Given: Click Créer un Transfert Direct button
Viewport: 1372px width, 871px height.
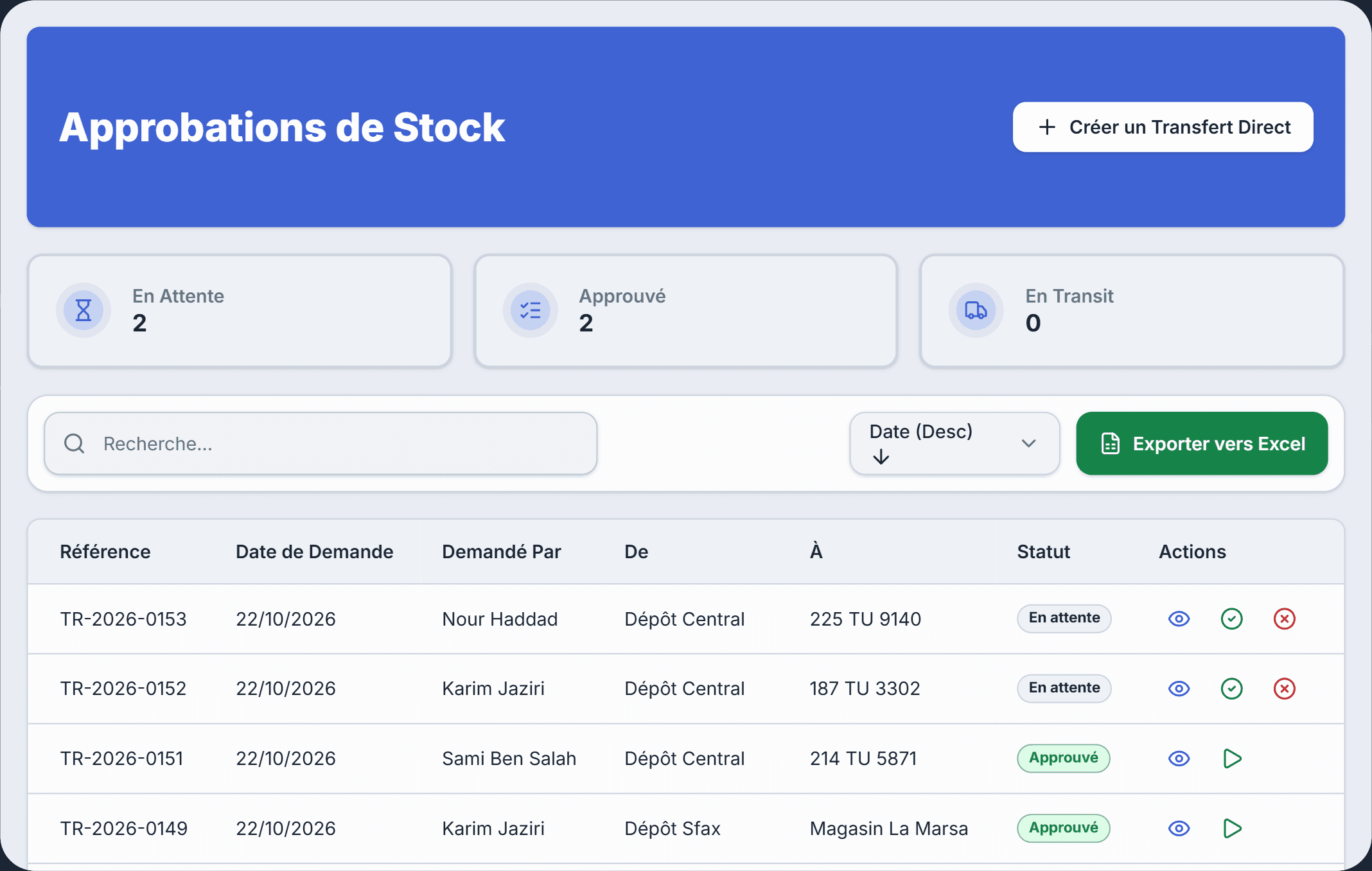Looking at the screenshot, I should point(1163,127).
